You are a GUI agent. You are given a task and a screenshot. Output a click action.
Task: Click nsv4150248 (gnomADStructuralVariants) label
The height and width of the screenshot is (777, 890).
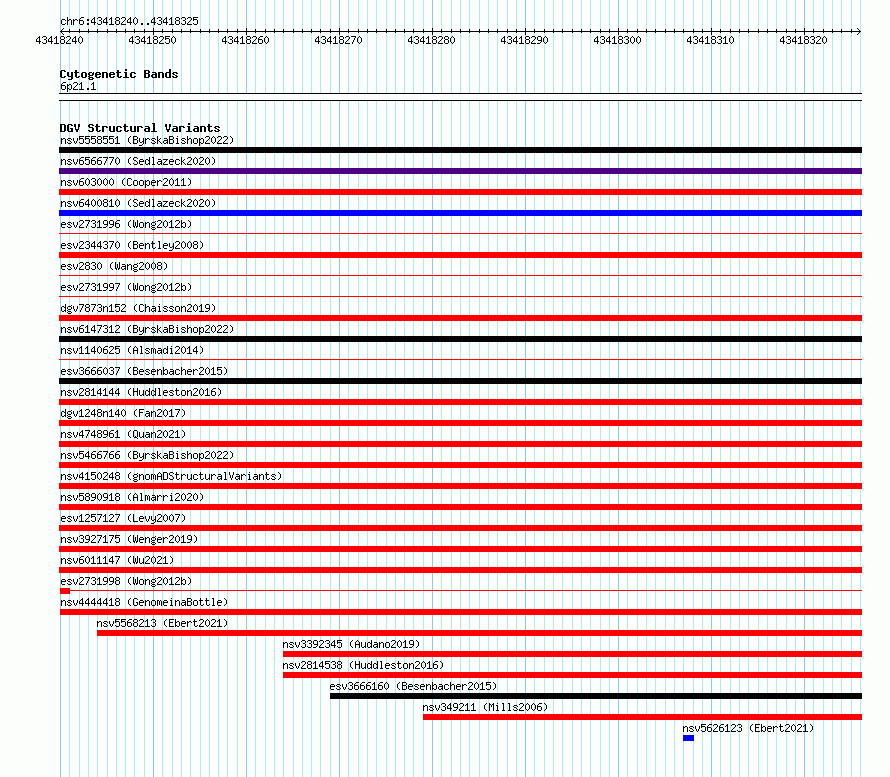coord(171,476)
